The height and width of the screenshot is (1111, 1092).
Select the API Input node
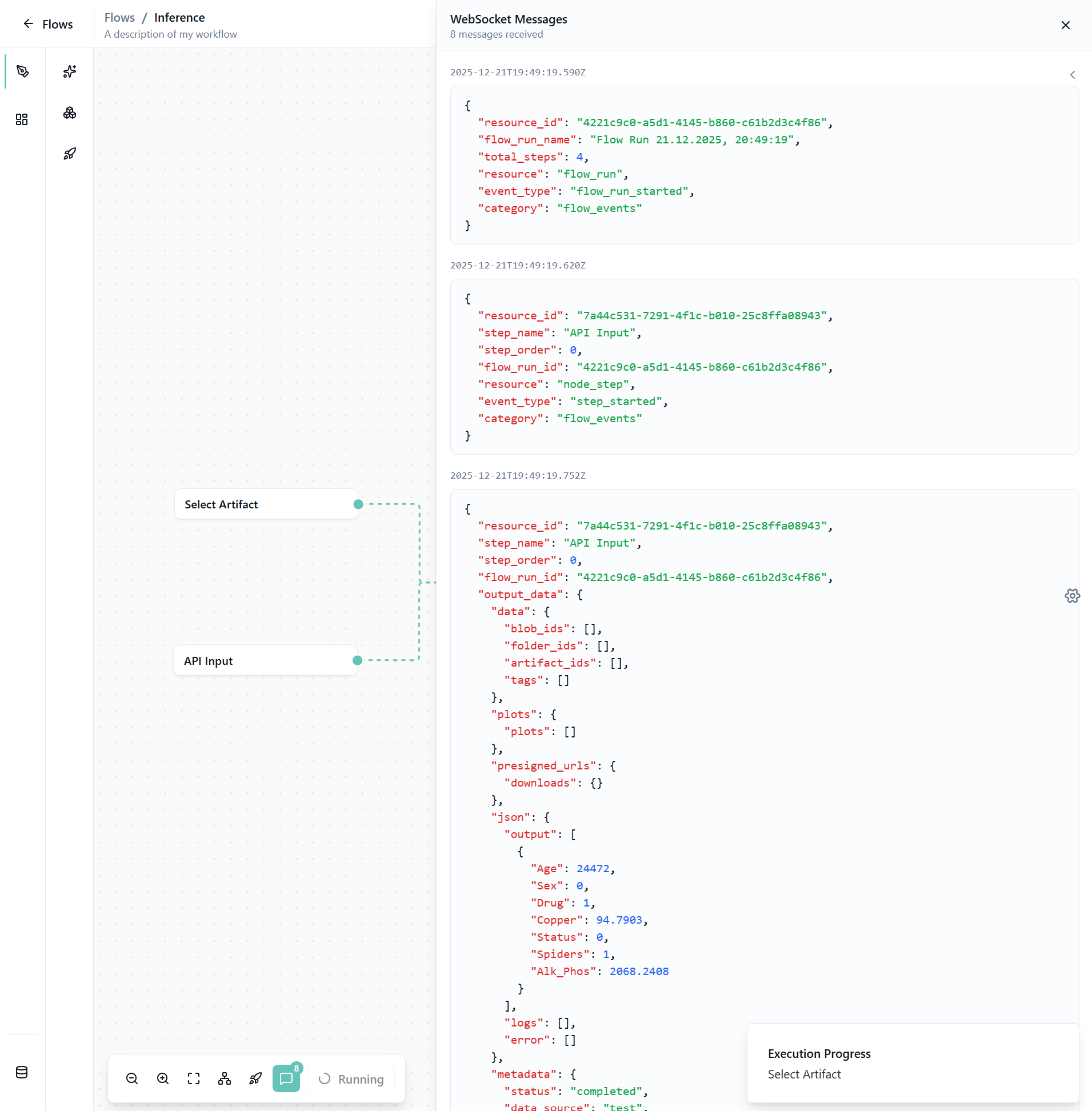[x=266, y=660]
